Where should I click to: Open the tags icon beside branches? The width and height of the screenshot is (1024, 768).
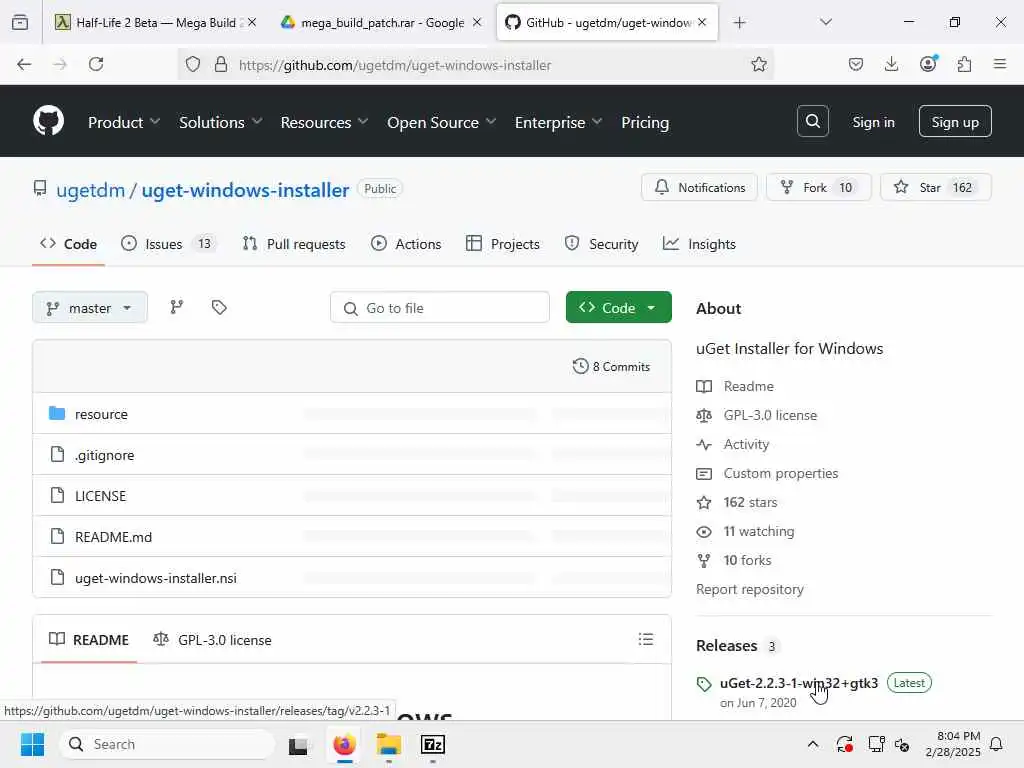click(219, 308)
